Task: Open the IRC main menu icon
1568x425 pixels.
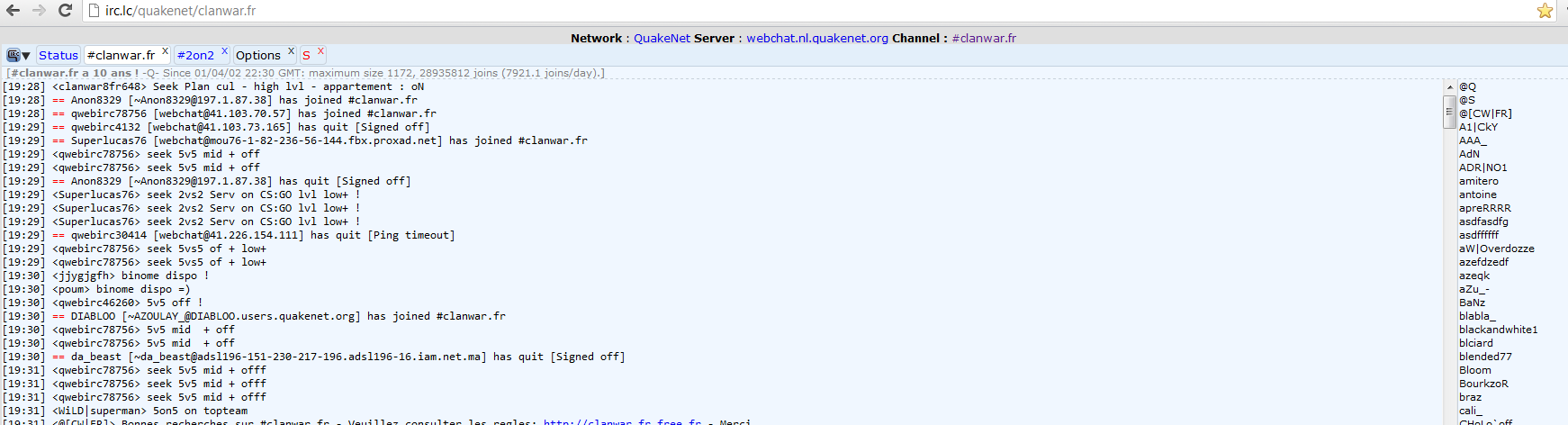Action: point(18,55)
